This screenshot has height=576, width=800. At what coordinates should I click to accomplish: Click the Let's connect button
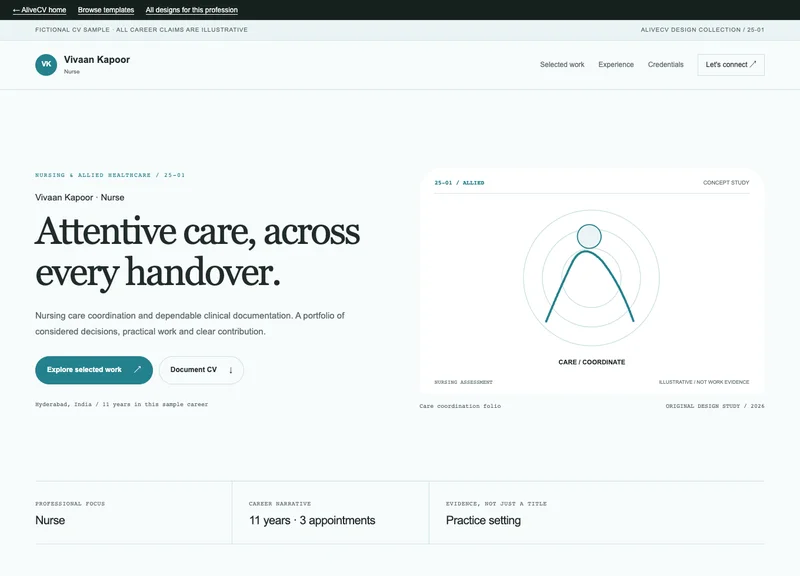coord(731,65)
